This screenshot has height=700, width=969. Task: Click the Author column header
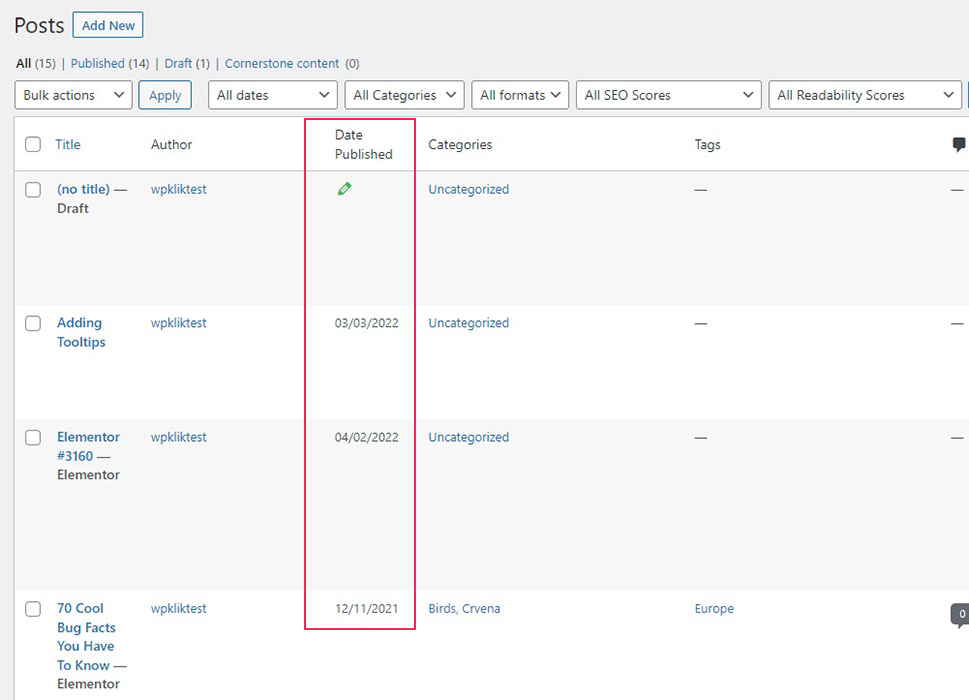[x=171, y=145]
